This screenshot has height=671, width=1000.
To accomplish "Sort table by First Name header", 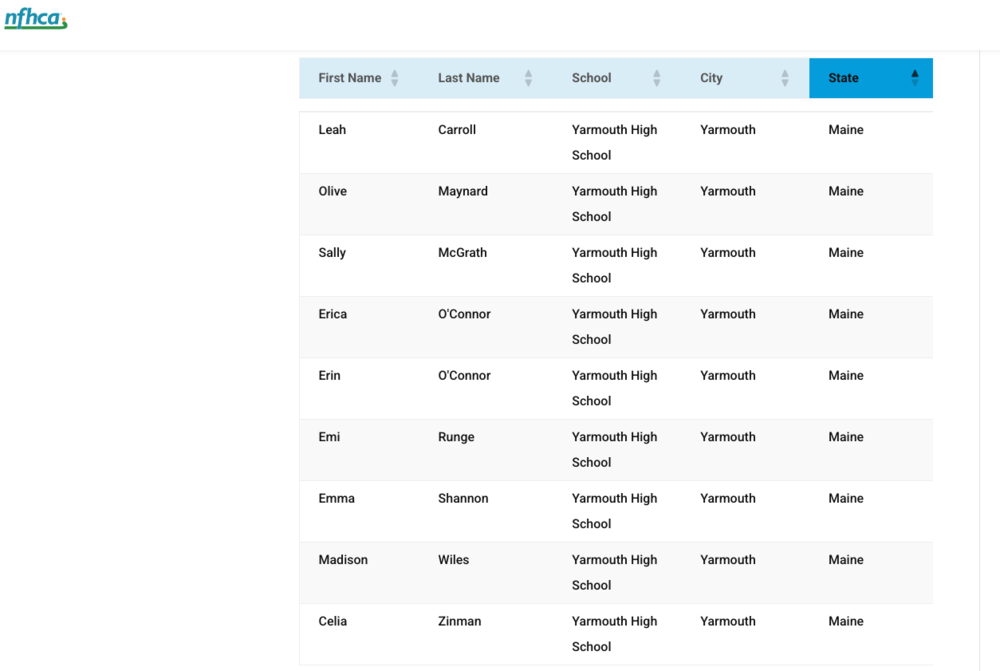I will (349, 78).
